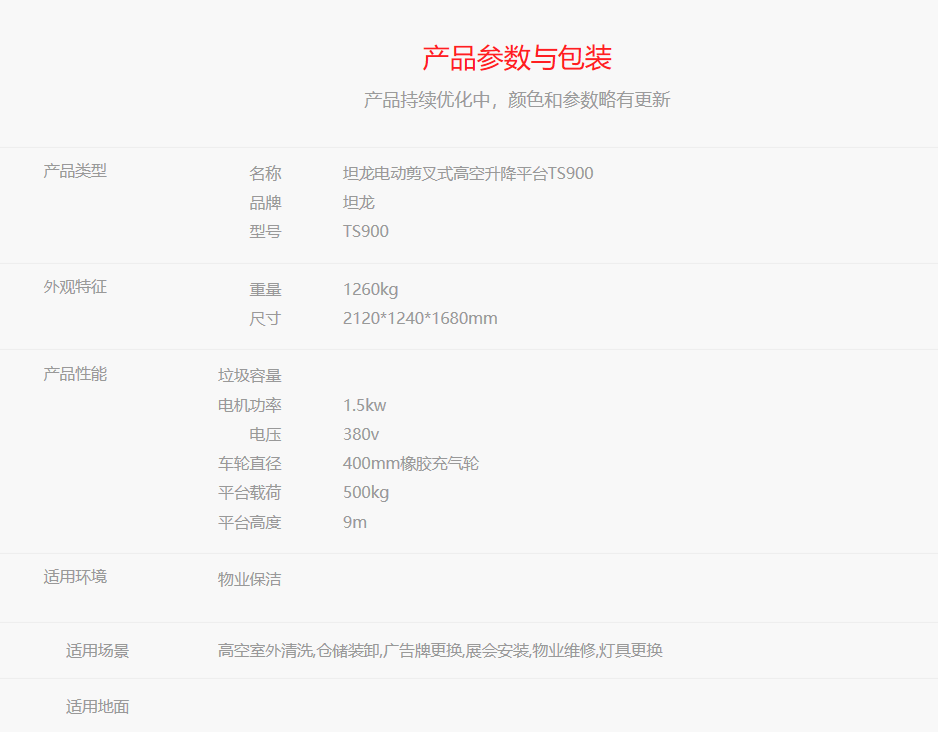This screenshot has width=938, height=732.
Task: Click the 尺寸 field label
Action: 265,318
